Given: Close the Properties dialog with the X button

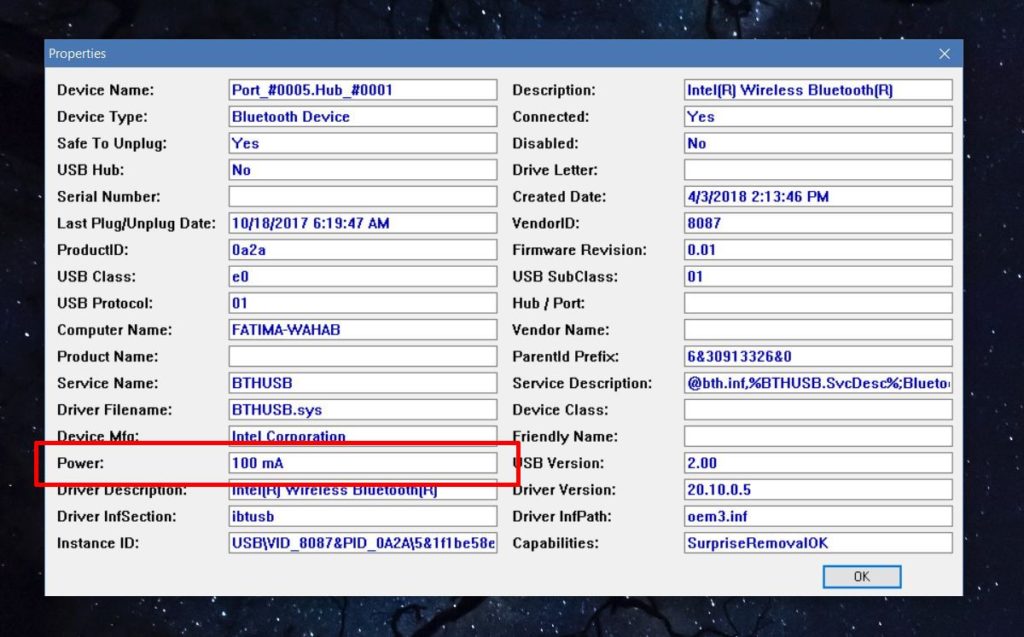Looking at the screenshot, I should (944, 53).
